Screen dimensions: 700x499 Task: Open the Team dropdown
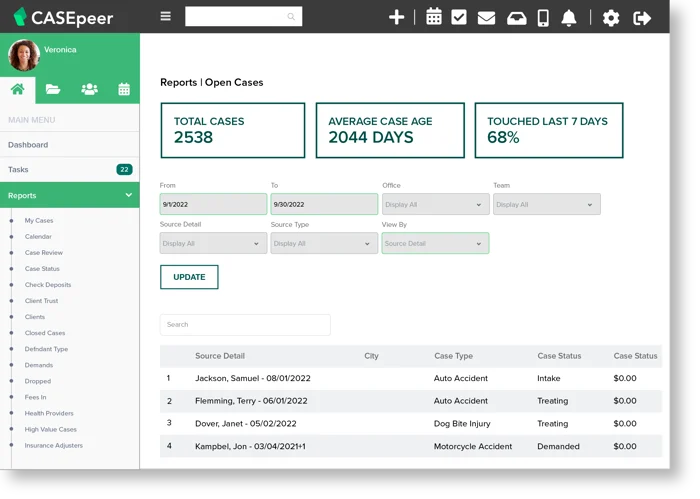(546, 204)
